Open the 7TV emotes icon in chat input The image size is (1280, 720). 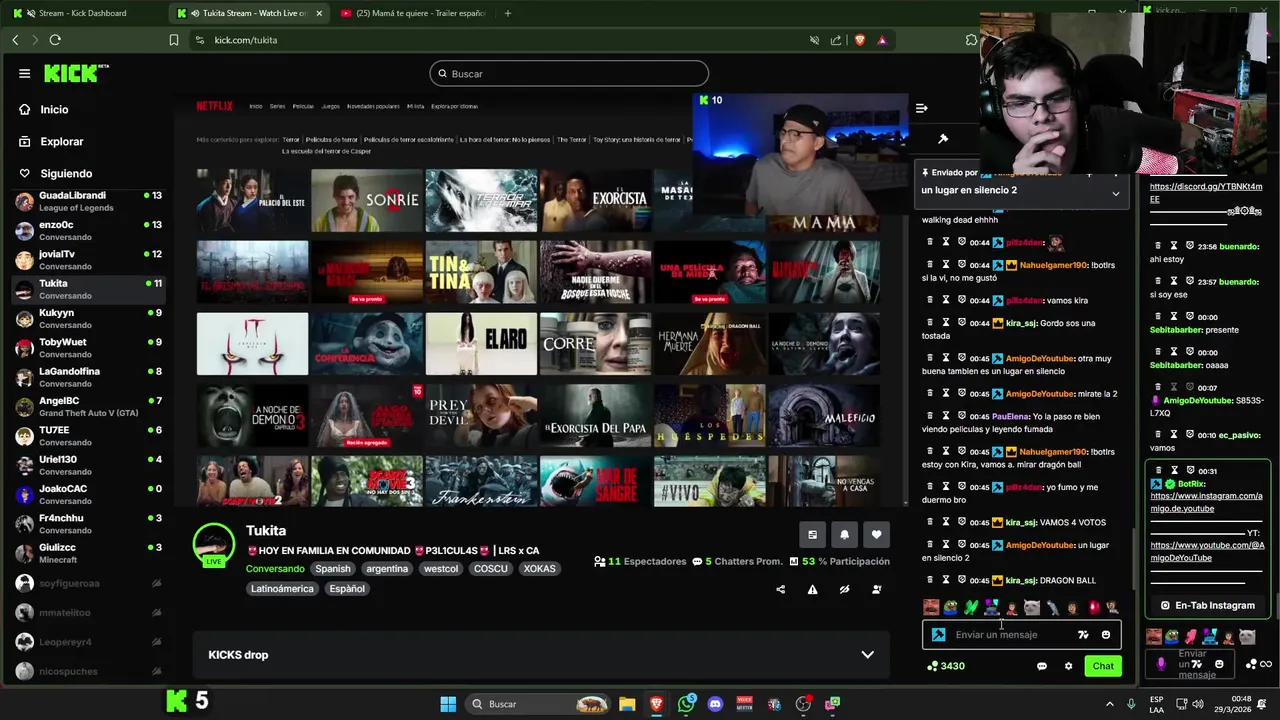(x=1083, y=635)
